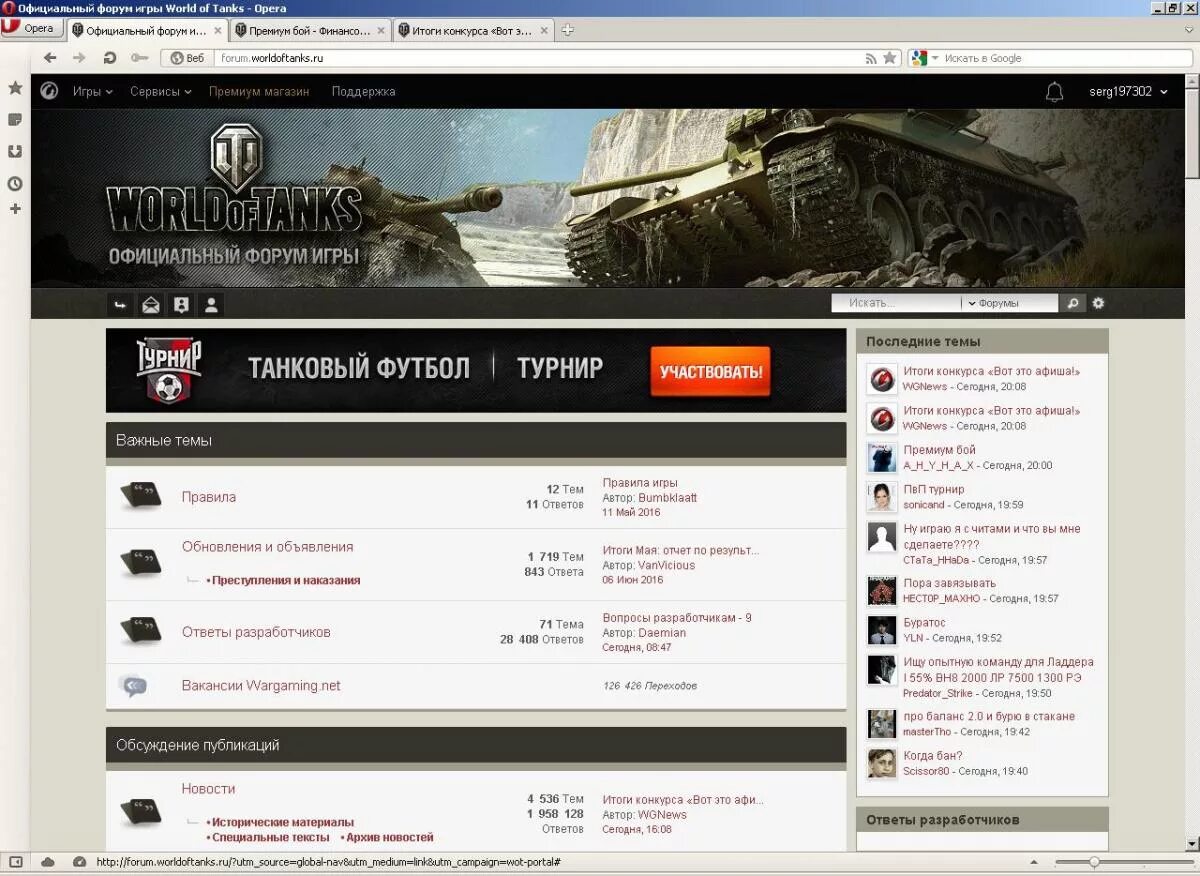Image resolution: width=1200 pixels, height=876 pixels.
Task: Open the forum profile person icon
Action: pos(211,305)
